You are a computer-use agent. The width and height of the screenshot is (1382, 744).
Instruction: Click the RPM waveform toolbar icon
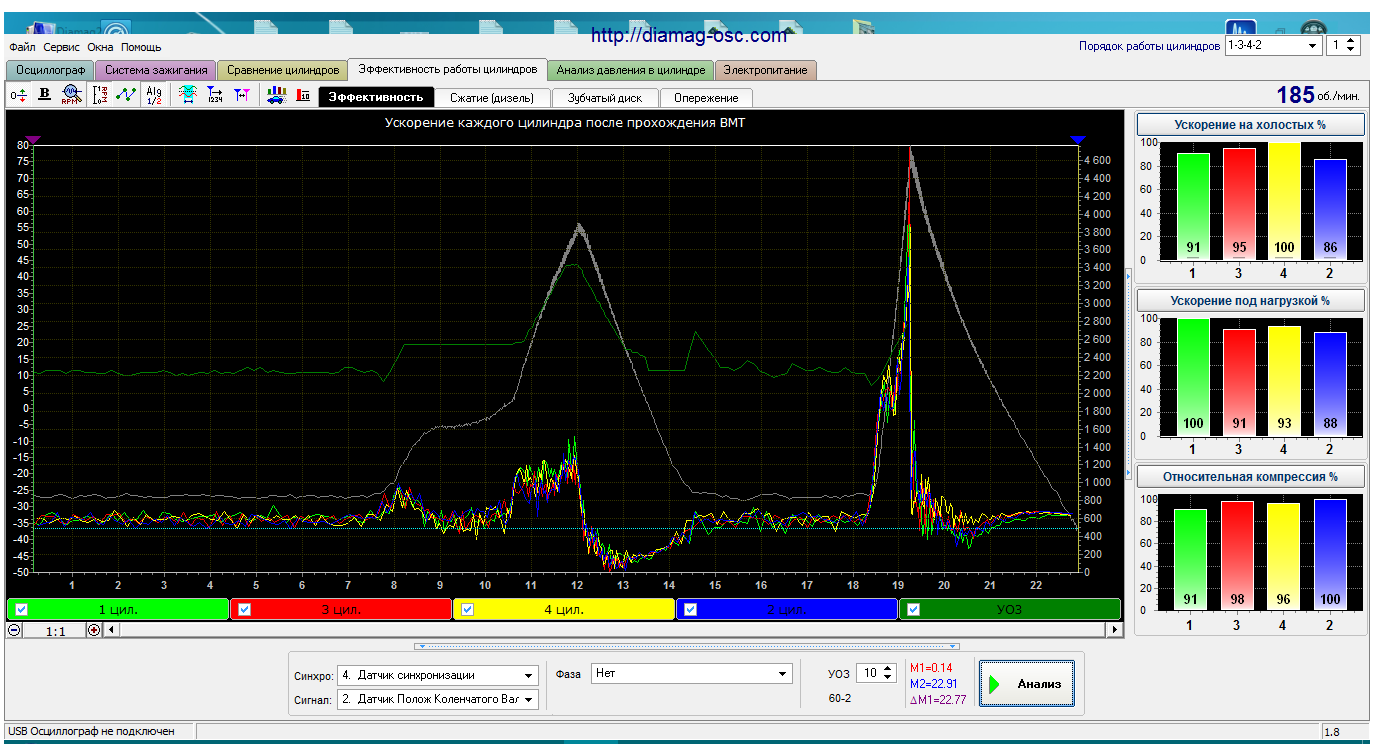click(x=70, y=95)
